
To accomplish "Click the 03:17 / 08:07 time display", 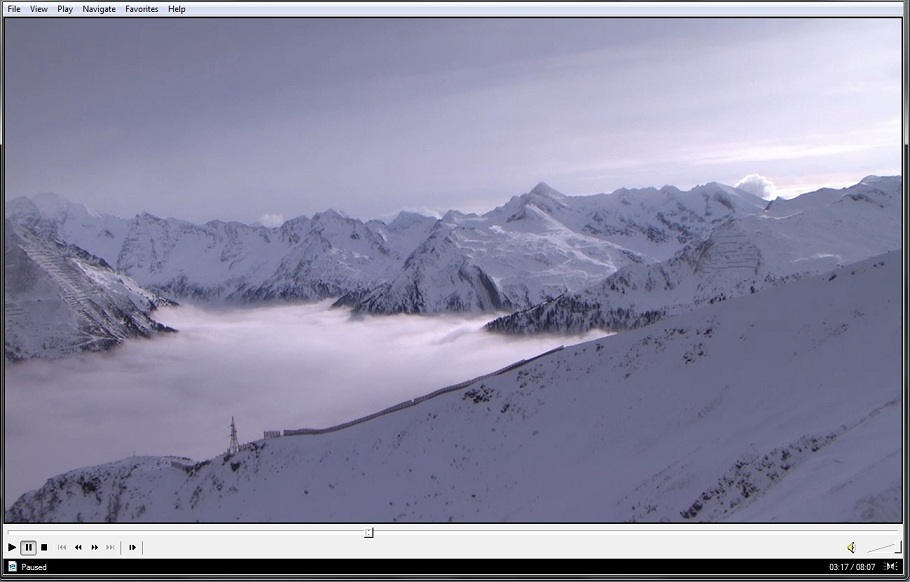I will [x=852, y=567].
